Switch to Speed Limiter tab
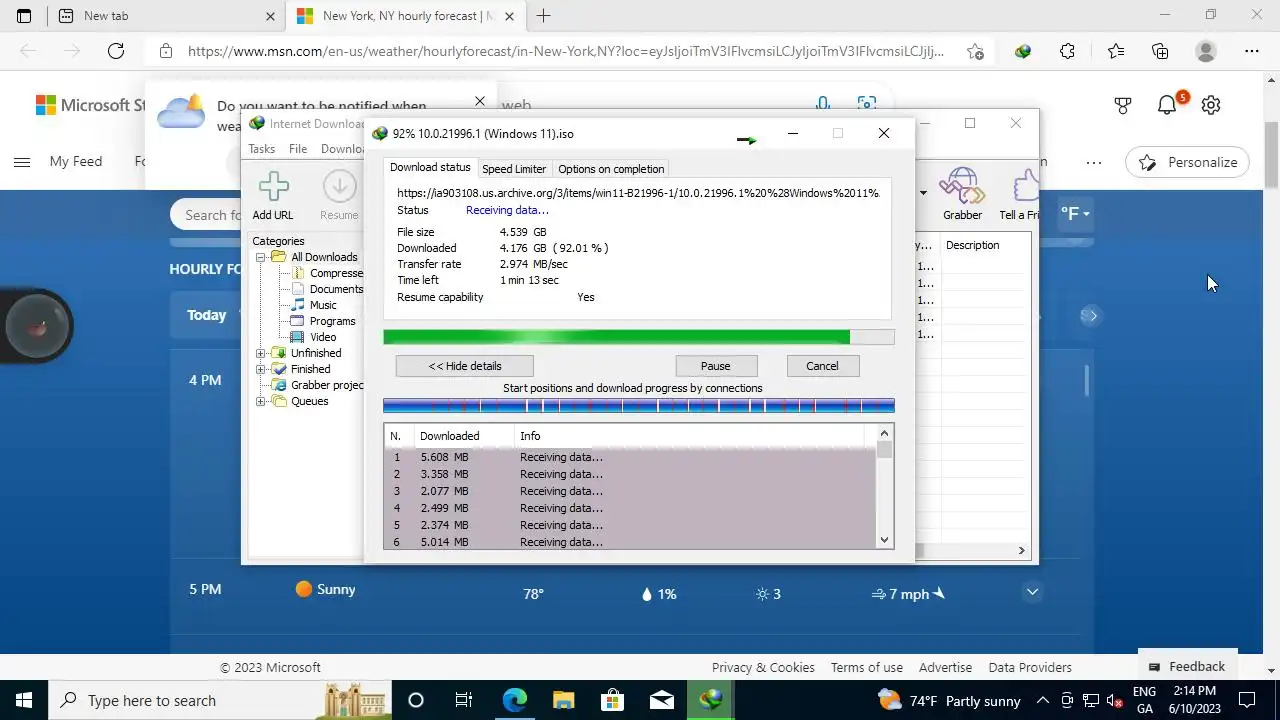This screenshot has height=720, width=1280. [514, 169]
